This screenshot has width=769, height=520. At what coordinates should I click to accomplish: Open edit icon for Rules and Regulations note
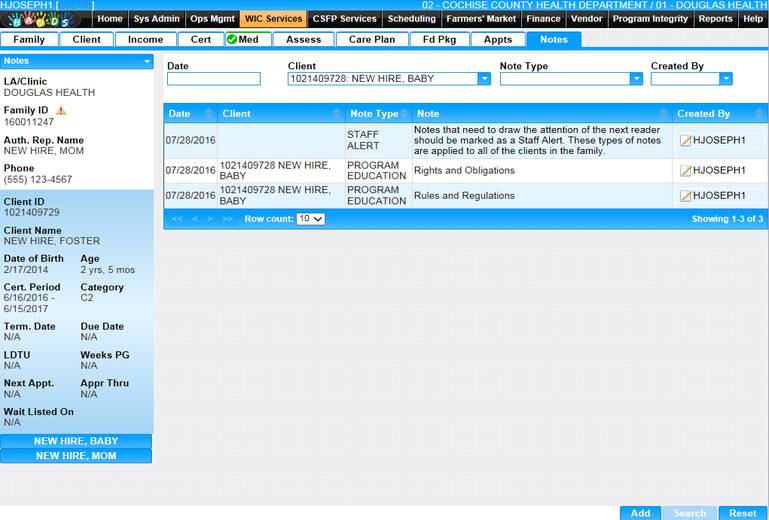click(x=685, y=196)
